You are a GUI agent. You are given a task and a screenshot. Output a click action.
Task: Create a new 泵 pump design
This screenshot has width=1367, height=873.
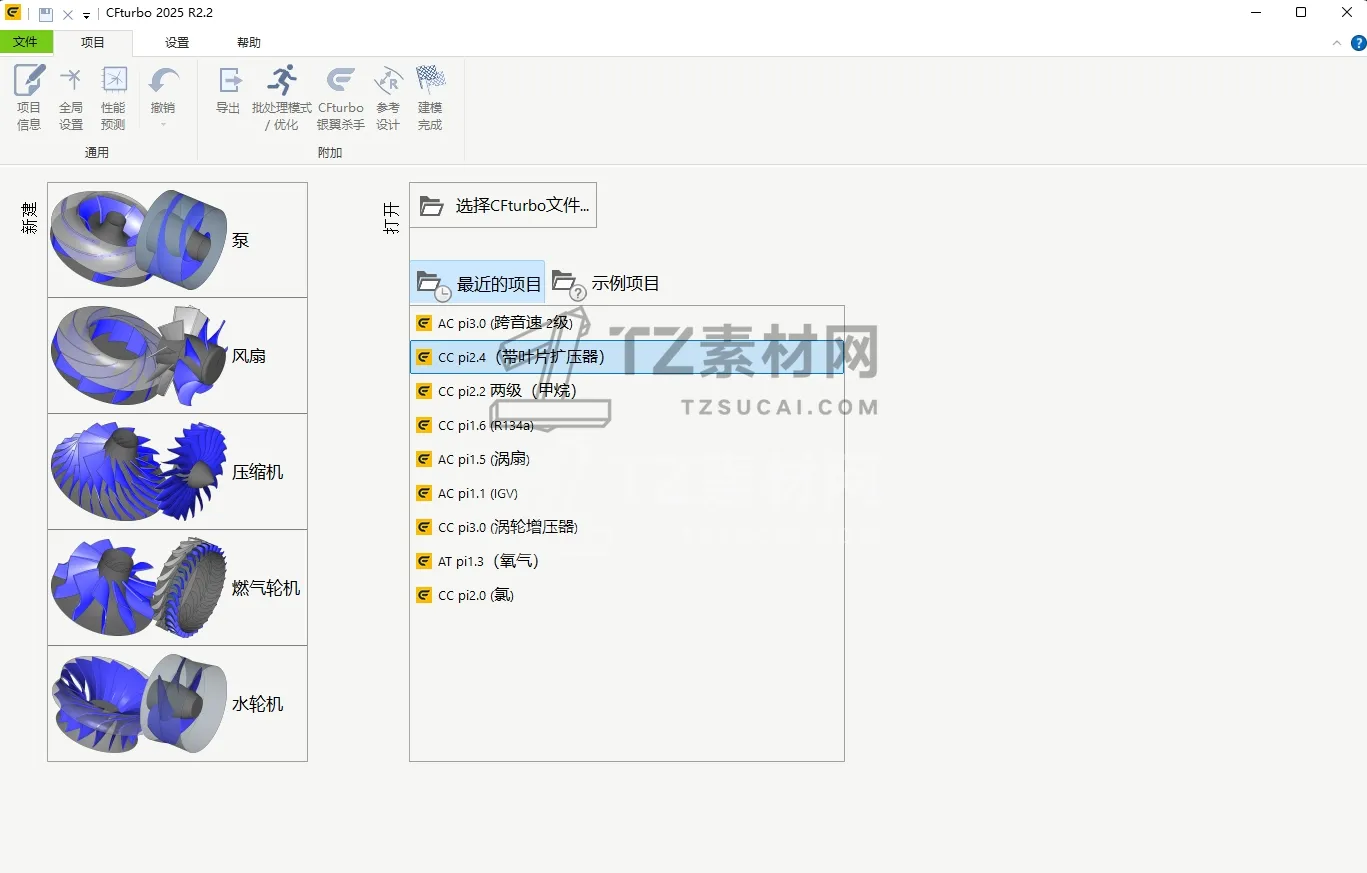[x=178, y=240]
